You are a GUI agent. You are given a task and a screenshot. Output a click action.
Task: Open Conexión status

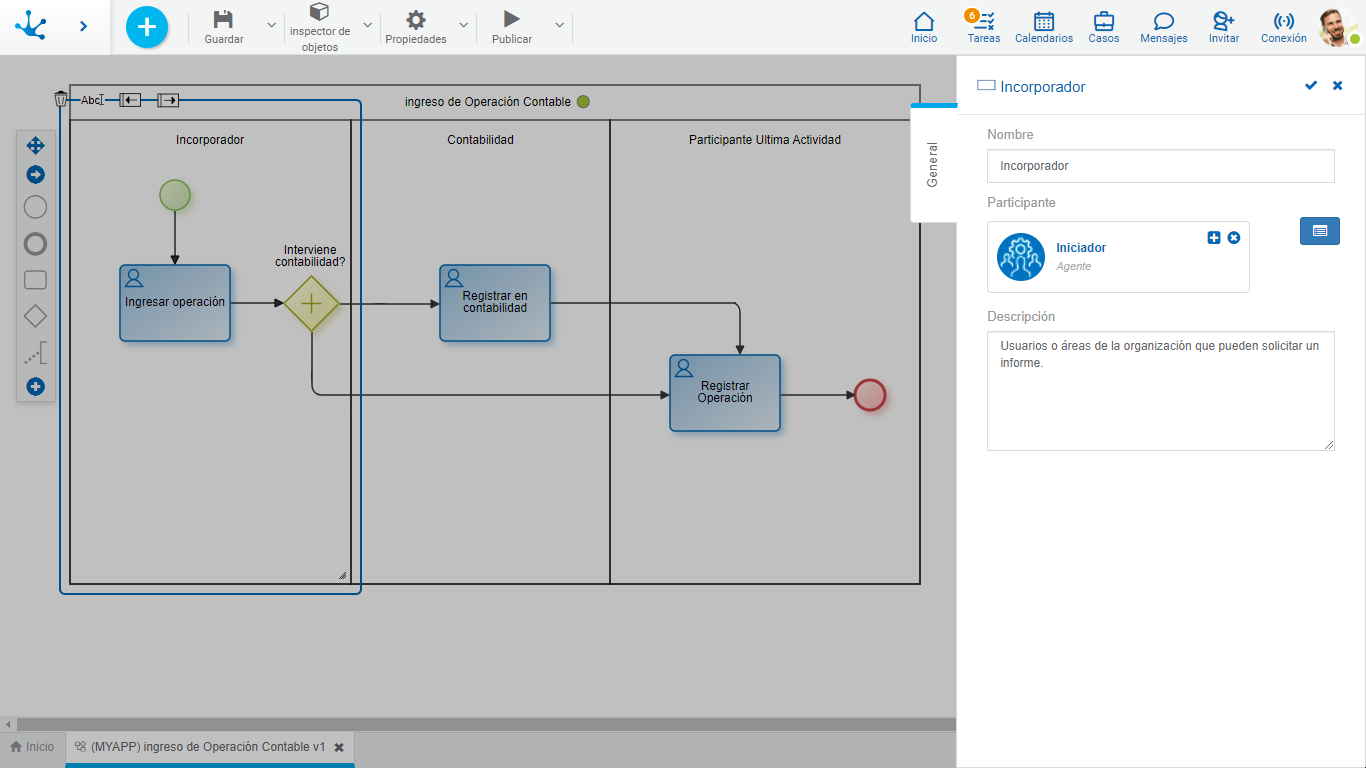point(1284,28)
